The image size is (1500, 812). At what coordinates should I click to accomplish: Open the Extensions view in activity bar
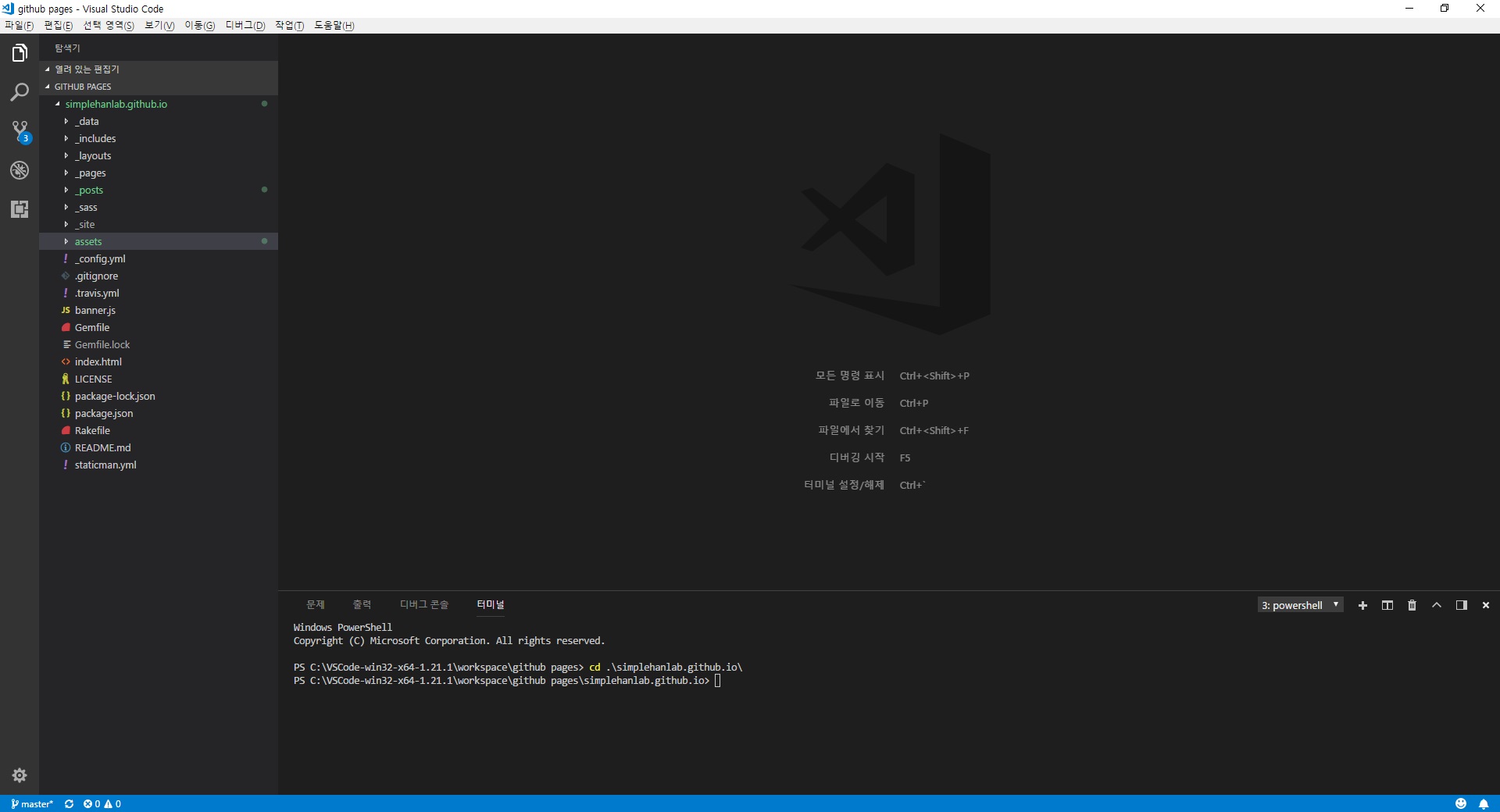pyautogui.click(x=20, y=209)
